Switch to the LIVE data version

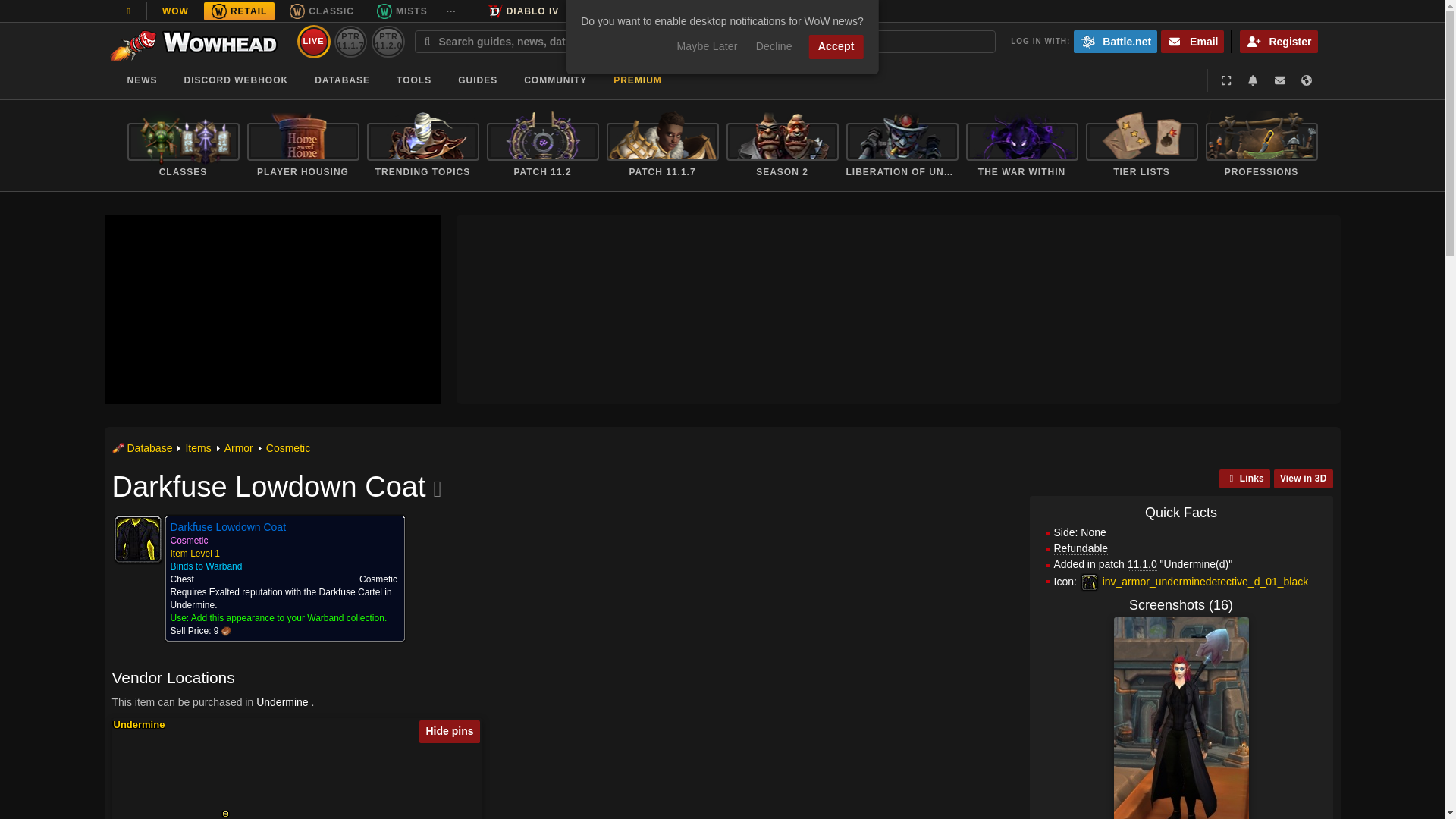(314, 42)
